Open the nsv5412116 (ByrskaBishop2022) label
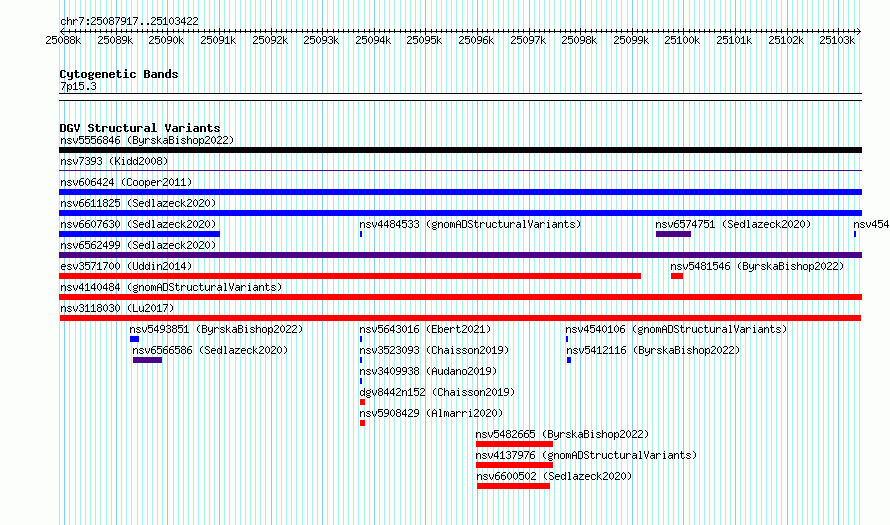This screenshot has height=525, width=890. coord(653,350)
